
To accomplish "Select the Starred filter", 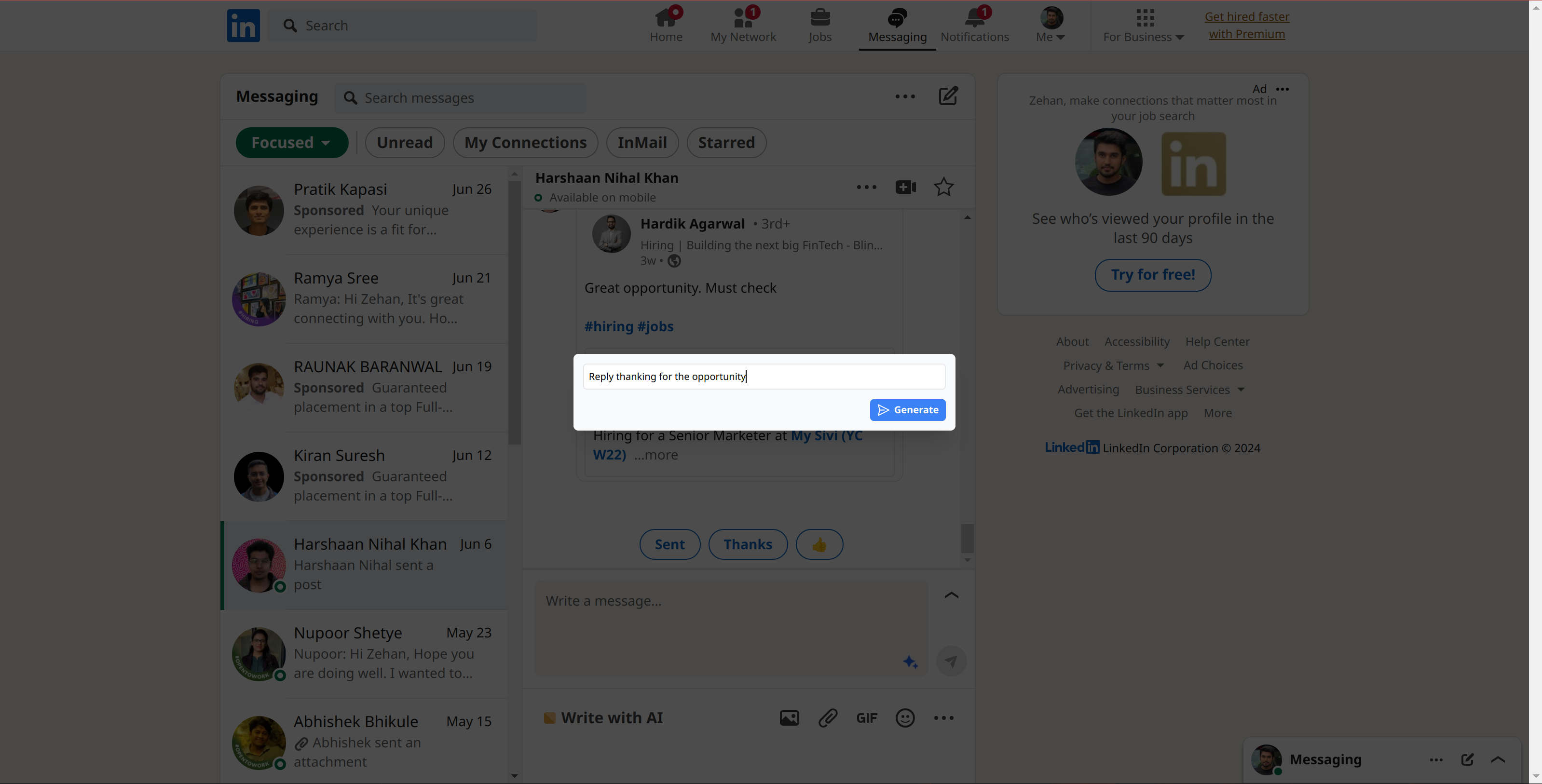I will click(x=726, y=142).
